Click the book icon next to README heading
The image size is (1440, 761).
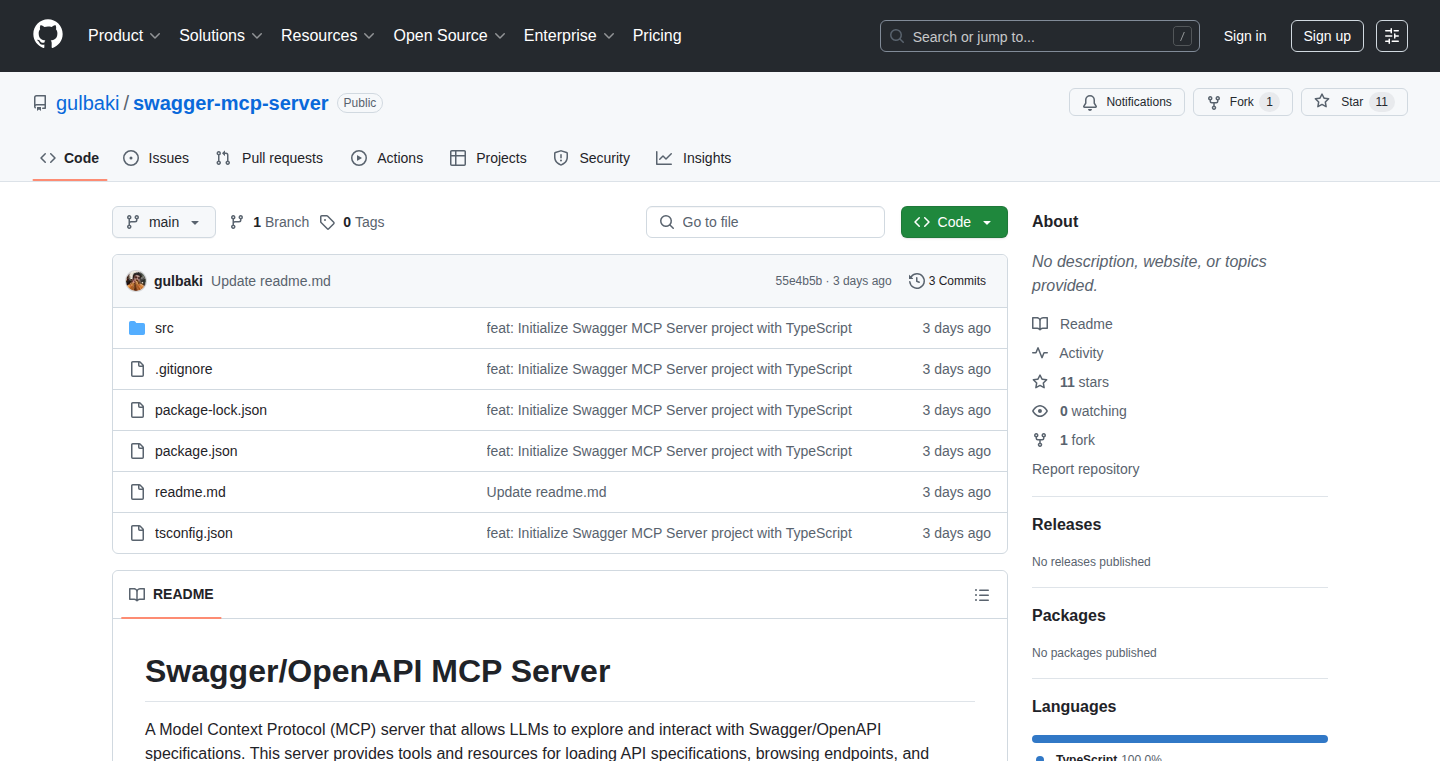point(137,594)
